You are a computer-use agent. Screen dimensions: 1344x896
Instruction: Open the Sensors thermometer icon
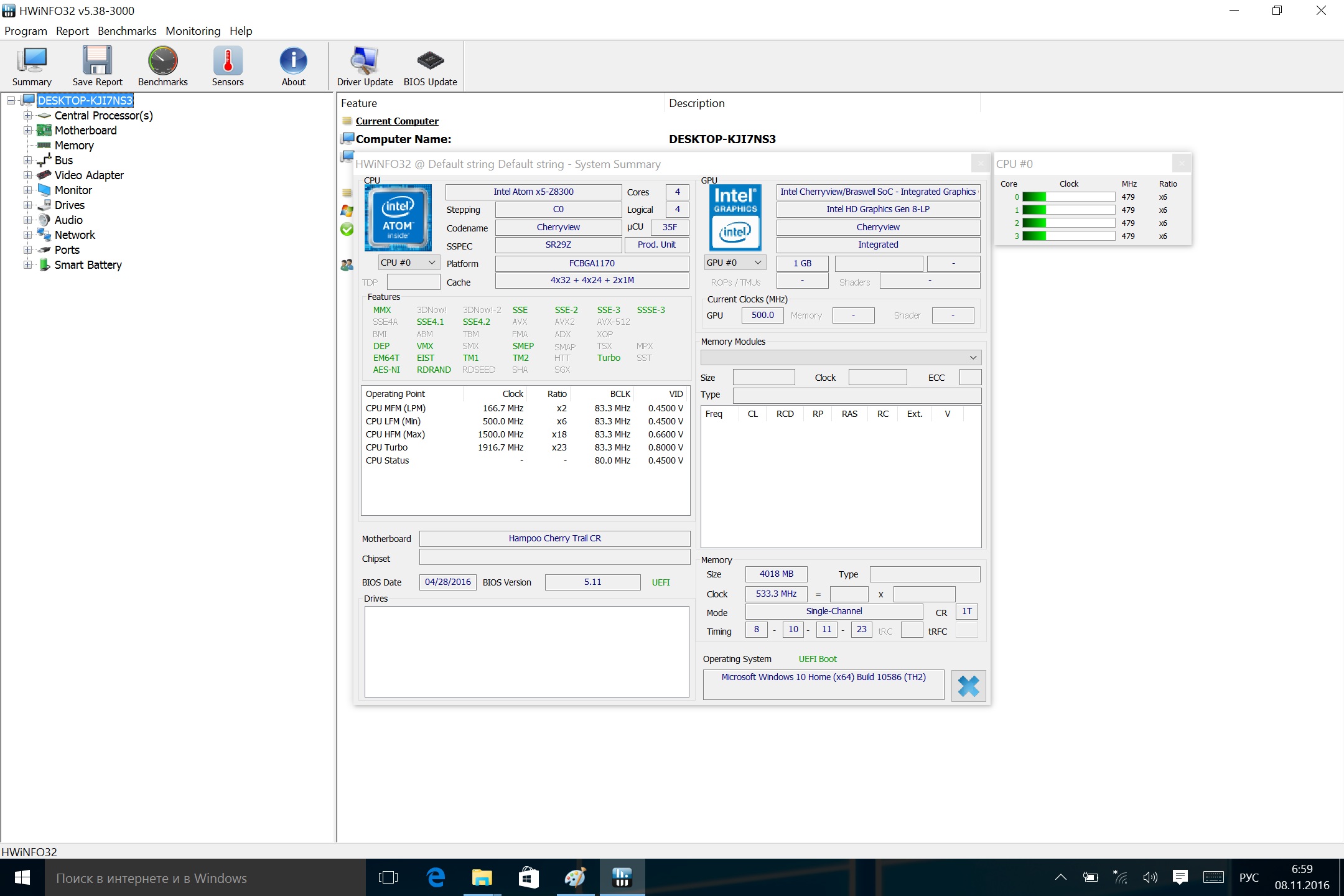click(228, 60)
